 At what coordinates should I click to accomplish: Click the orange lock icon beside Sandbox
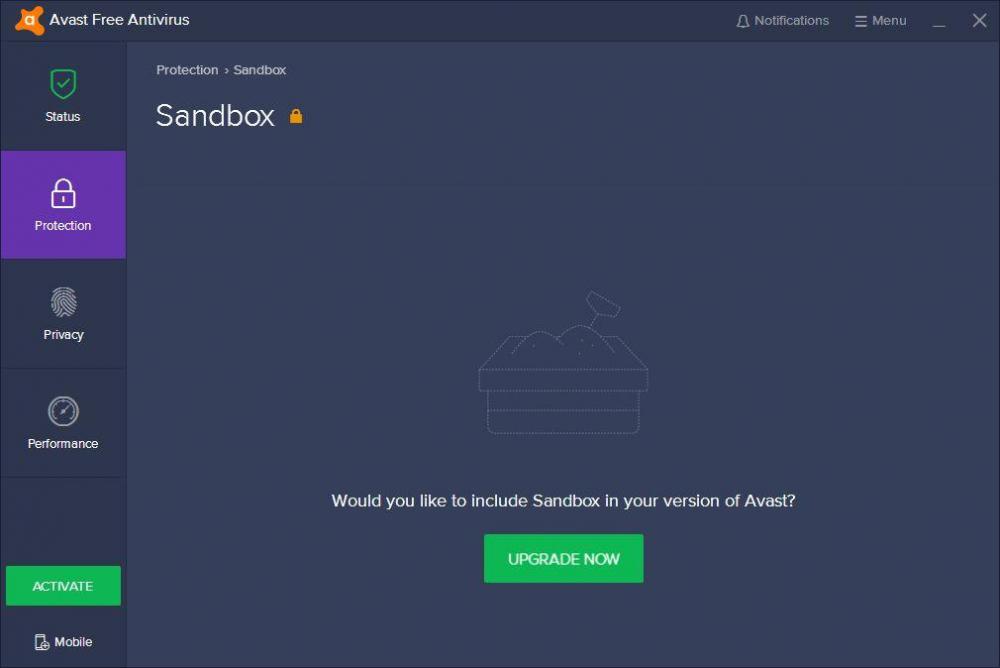(x=296, y=116)
